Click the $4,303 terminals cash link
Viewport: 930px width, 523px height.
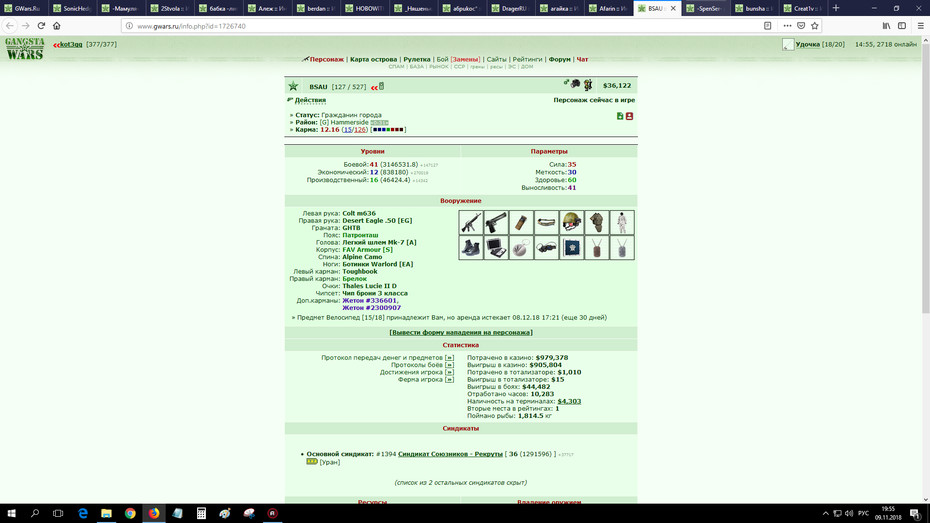point(569,401)
